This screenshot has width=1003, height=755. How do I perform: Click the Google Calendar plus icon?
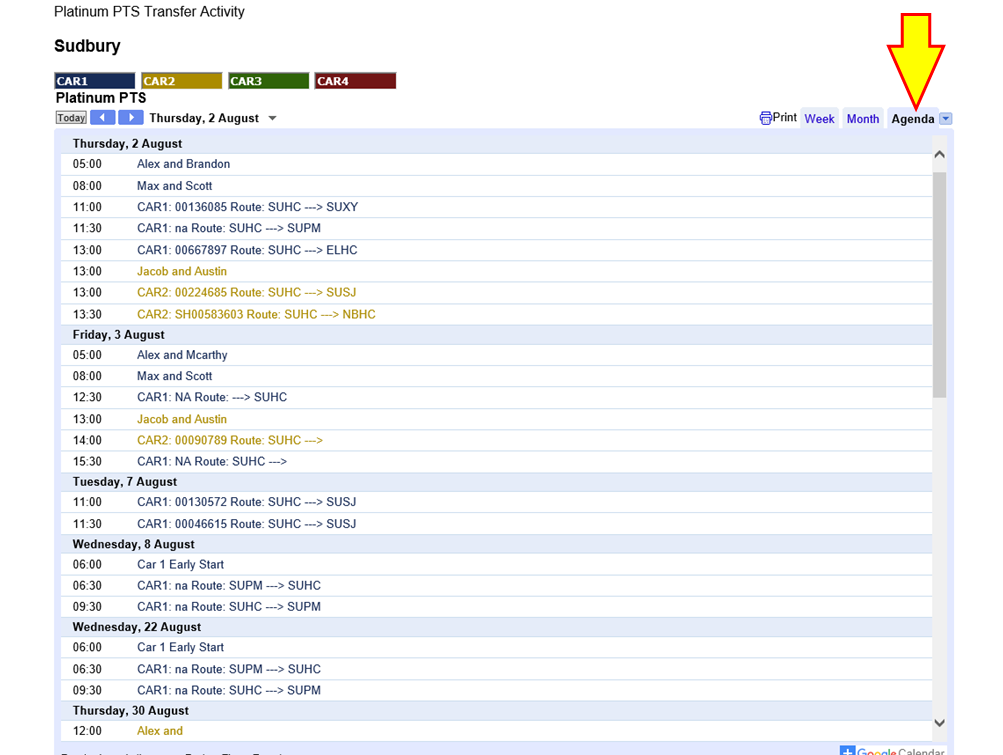point(847,750)
